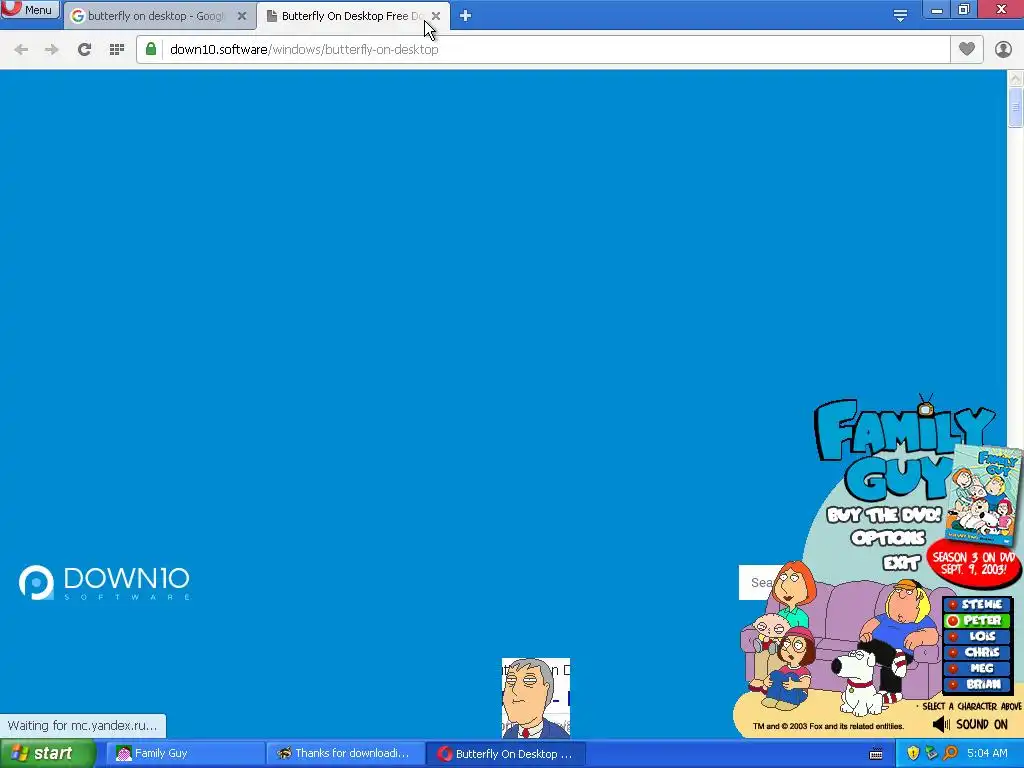1024x768 pixels.
Task: Select the Peter character option
Action: [977, 620]
